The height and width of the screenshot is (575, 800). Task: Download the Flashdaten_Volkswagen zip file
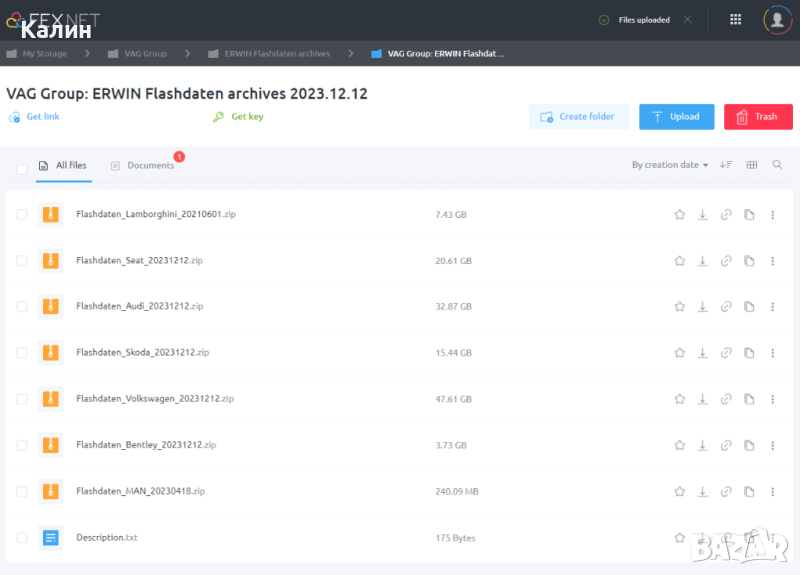point(703,399)
